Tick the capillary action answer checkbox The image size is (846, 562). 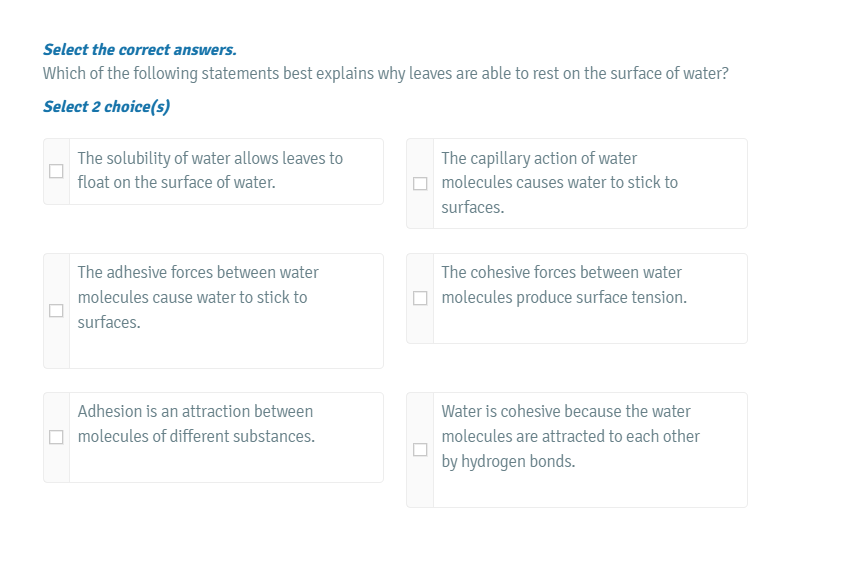(421, 183)
